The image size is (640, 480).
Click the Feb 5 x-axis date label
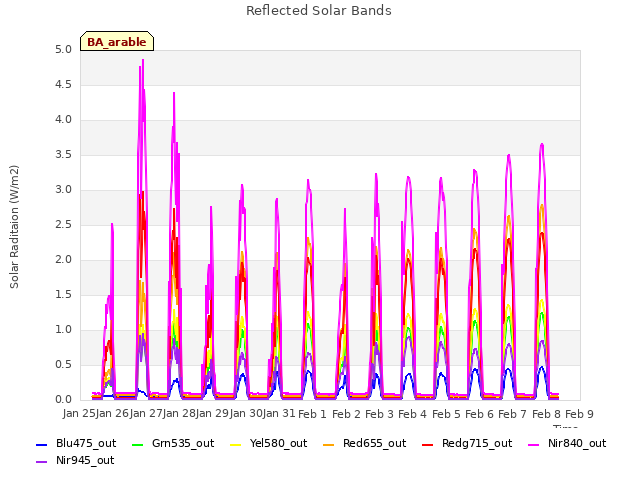[446, 414]
